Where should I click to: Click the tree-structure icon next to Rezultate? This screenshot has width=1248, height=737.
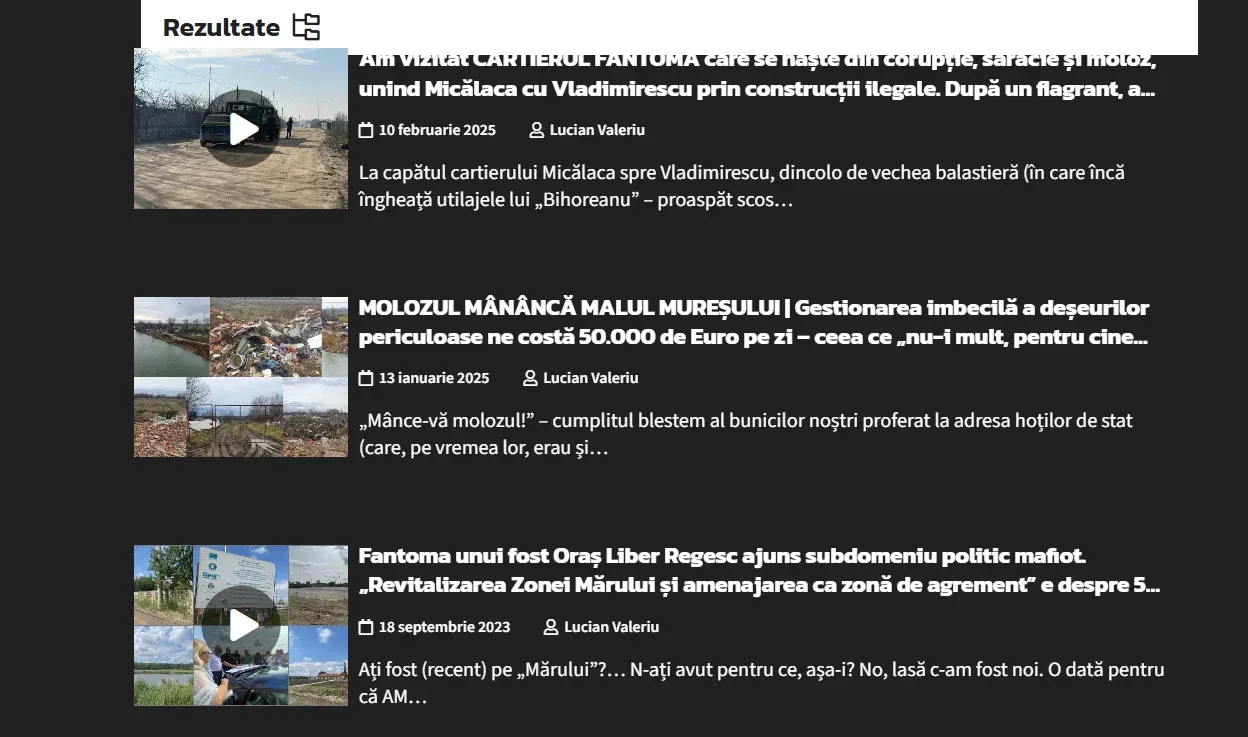click(x=306, y=27)
